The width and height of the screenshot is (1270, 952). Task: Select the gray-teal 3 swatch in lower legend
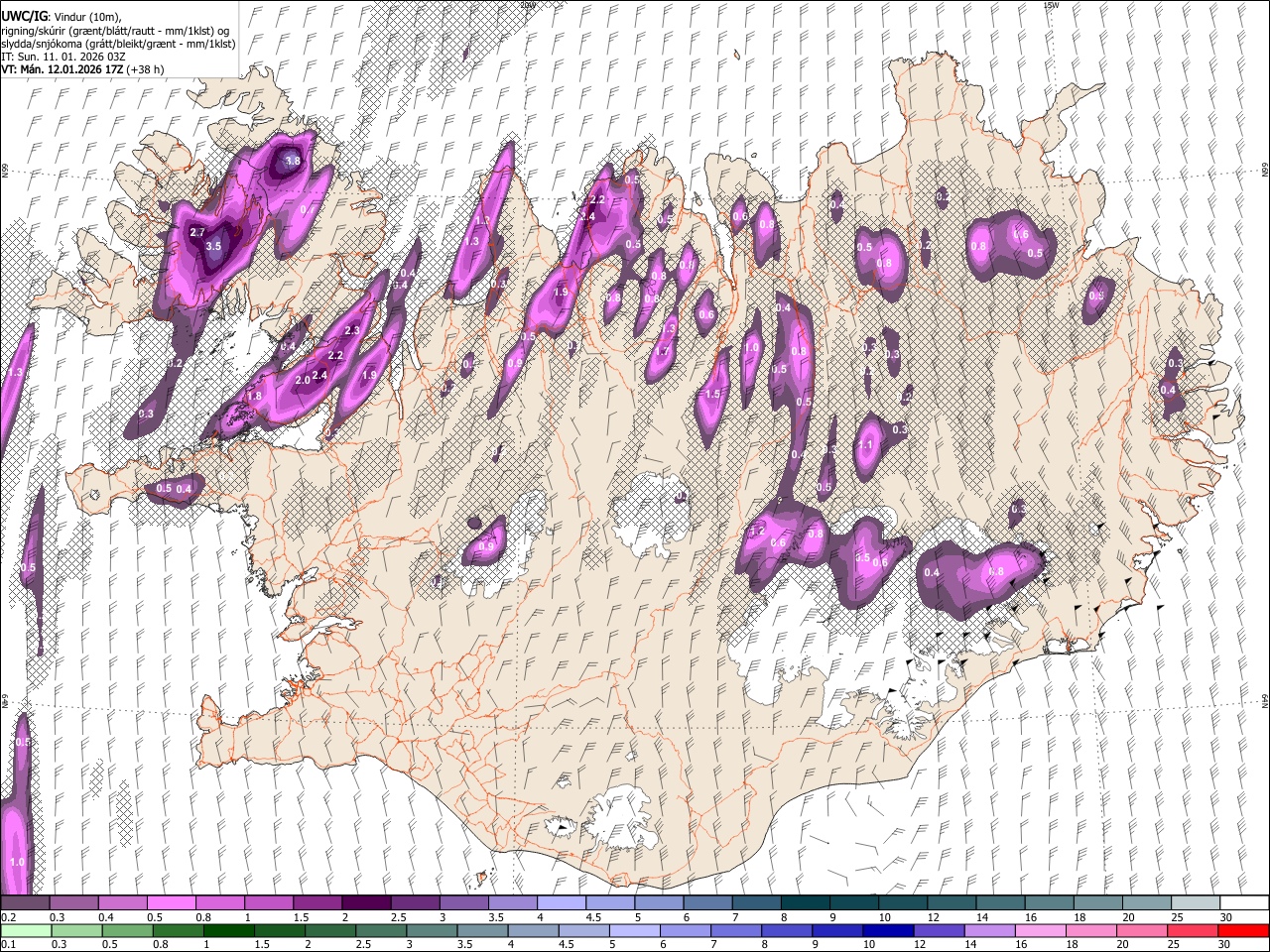(x=432, y=930)
